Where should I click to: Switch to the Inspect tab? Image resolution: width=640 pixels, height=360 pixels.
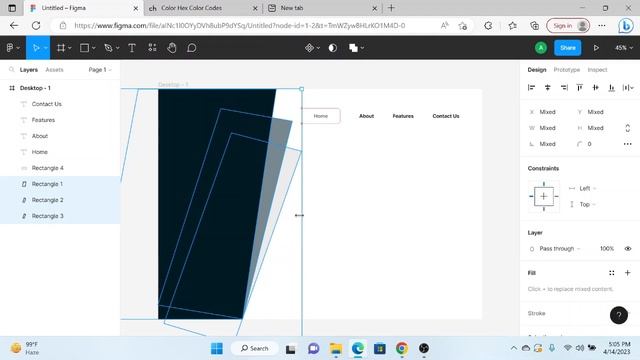coord(597,70)
